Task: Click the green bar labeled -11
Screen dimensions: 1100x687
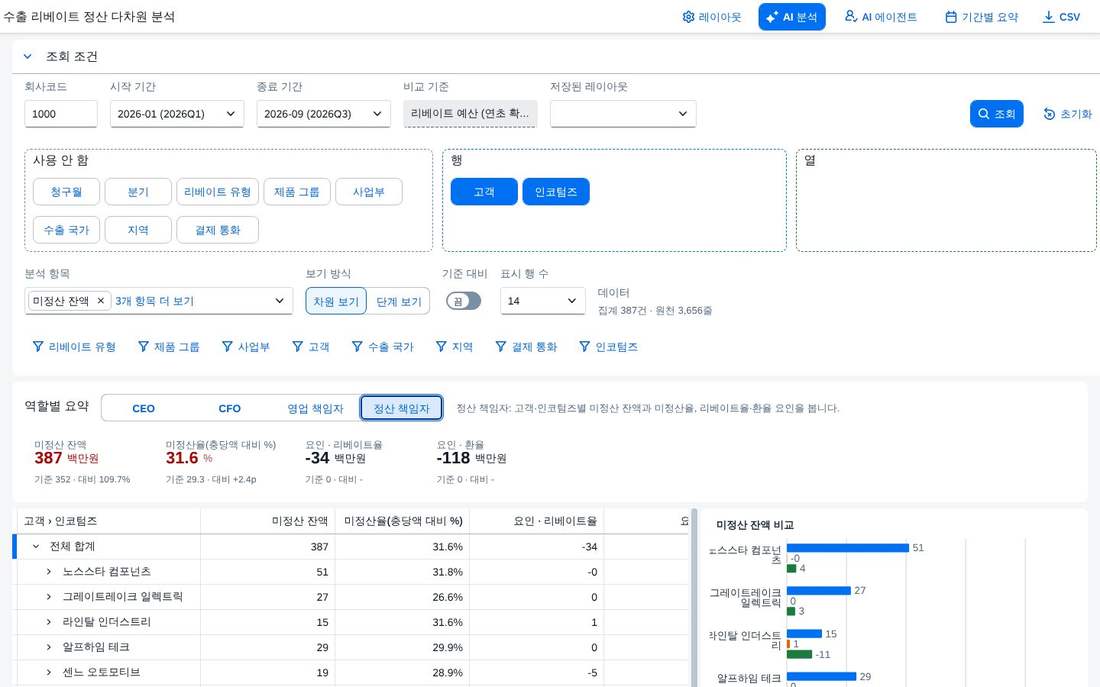Action: 799,654
